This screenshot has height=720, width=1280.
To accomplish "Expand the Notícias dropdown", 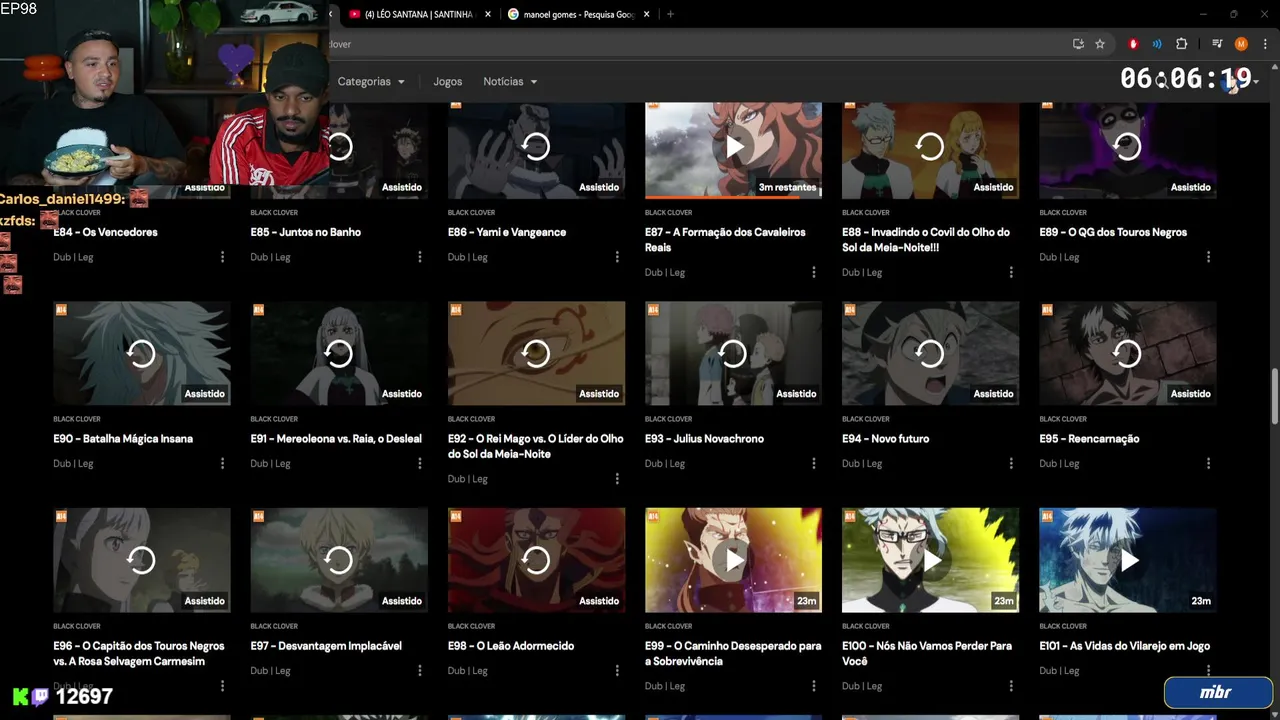I will click(510, 82).
